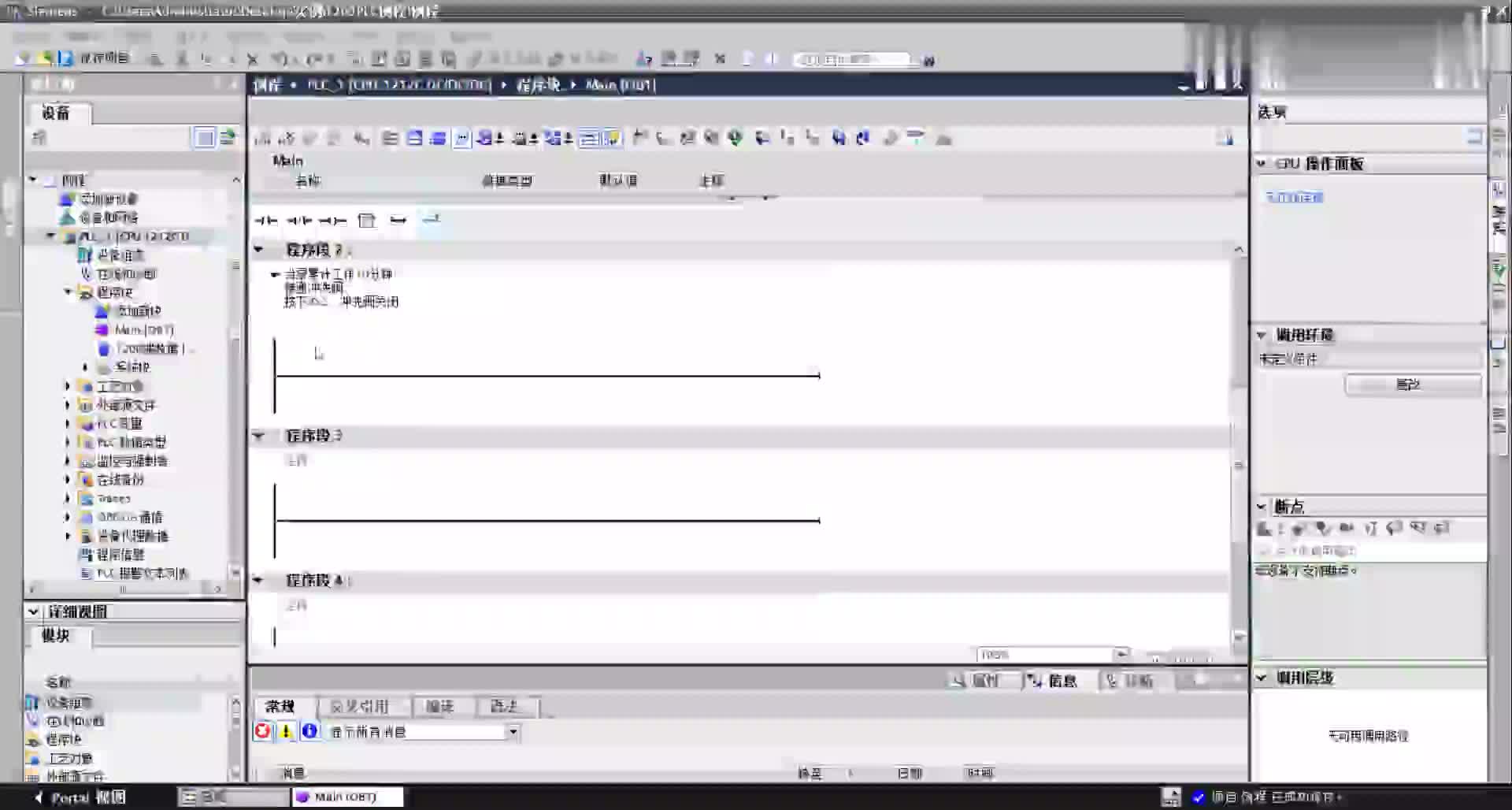This screenshot has height=810, width=1512.
Task: Collapse the 程序块 folder in project tree
Action: pyautogui.click(x=68, y=292)
